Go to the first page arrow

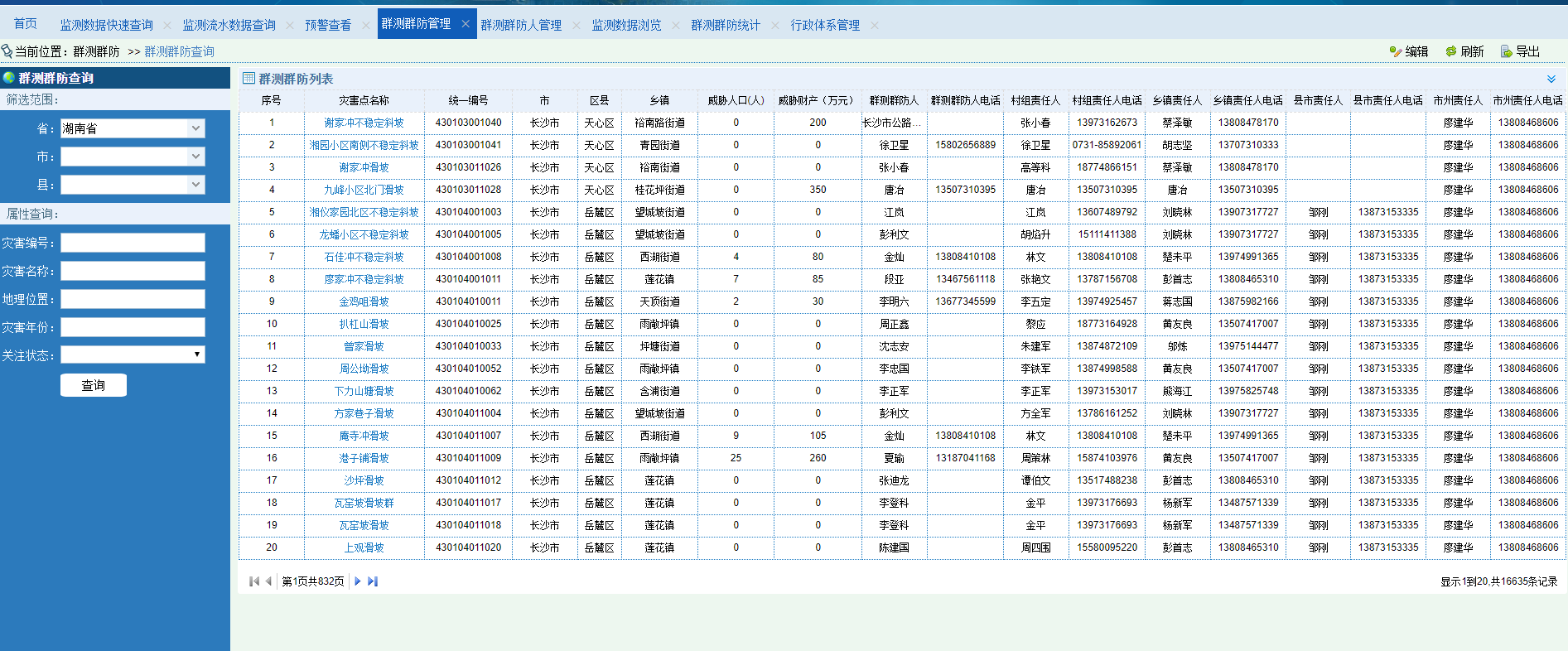pos(254,581)
